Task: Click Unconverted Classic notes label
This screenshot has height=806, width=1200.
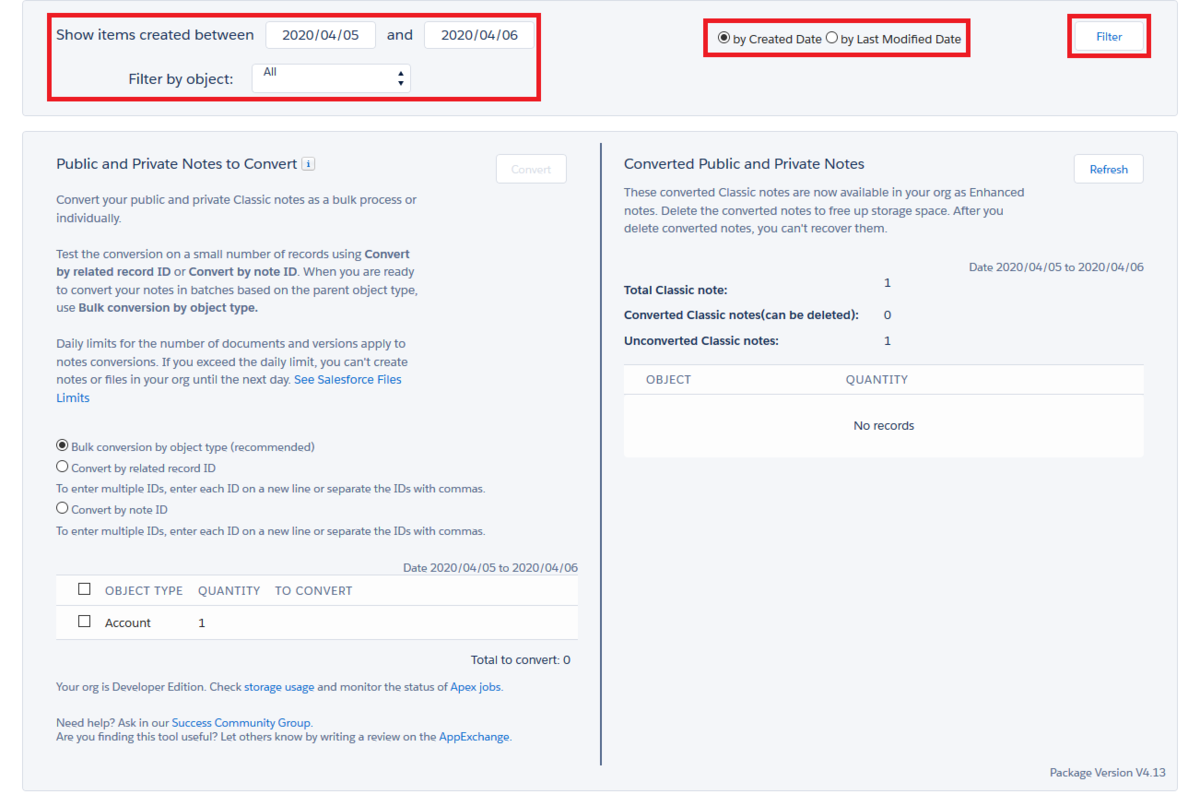Action: pos(701,341)
